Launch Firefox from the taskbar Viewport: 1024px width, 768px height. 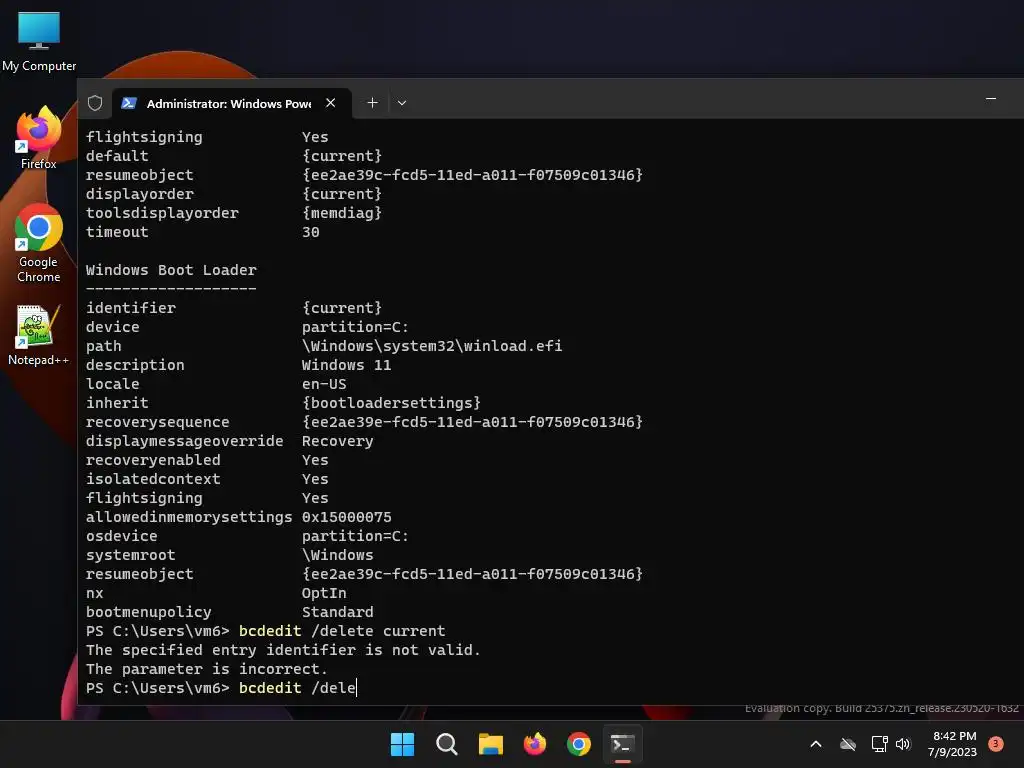point(535,744)
